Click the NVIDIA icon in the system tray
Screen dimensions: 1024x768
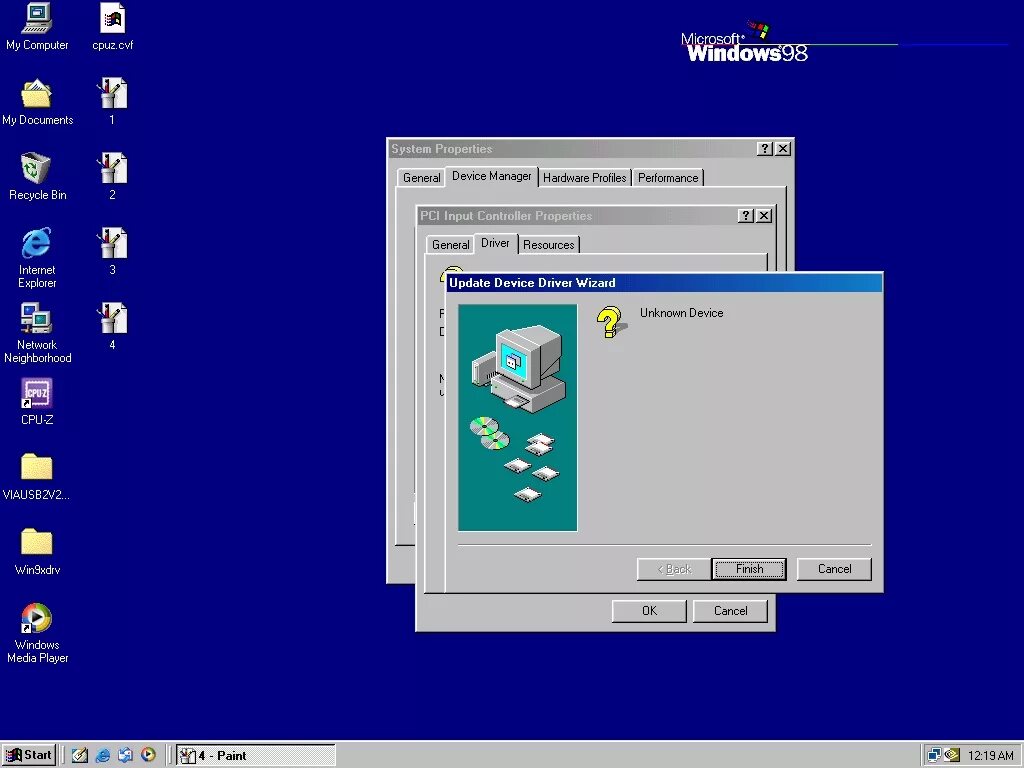[x=951, y=756]
